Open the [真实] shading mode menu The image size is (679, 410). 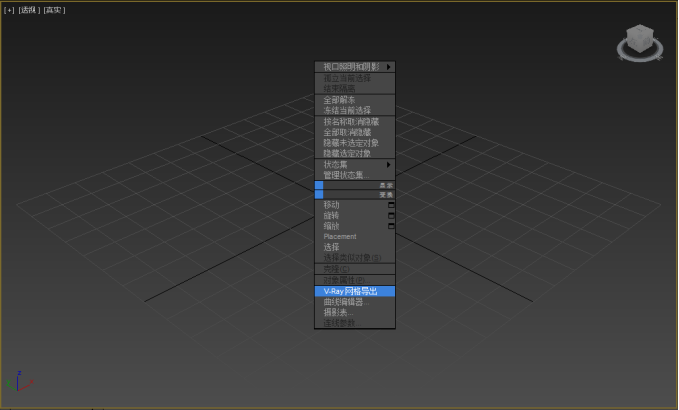coord(54,10)
